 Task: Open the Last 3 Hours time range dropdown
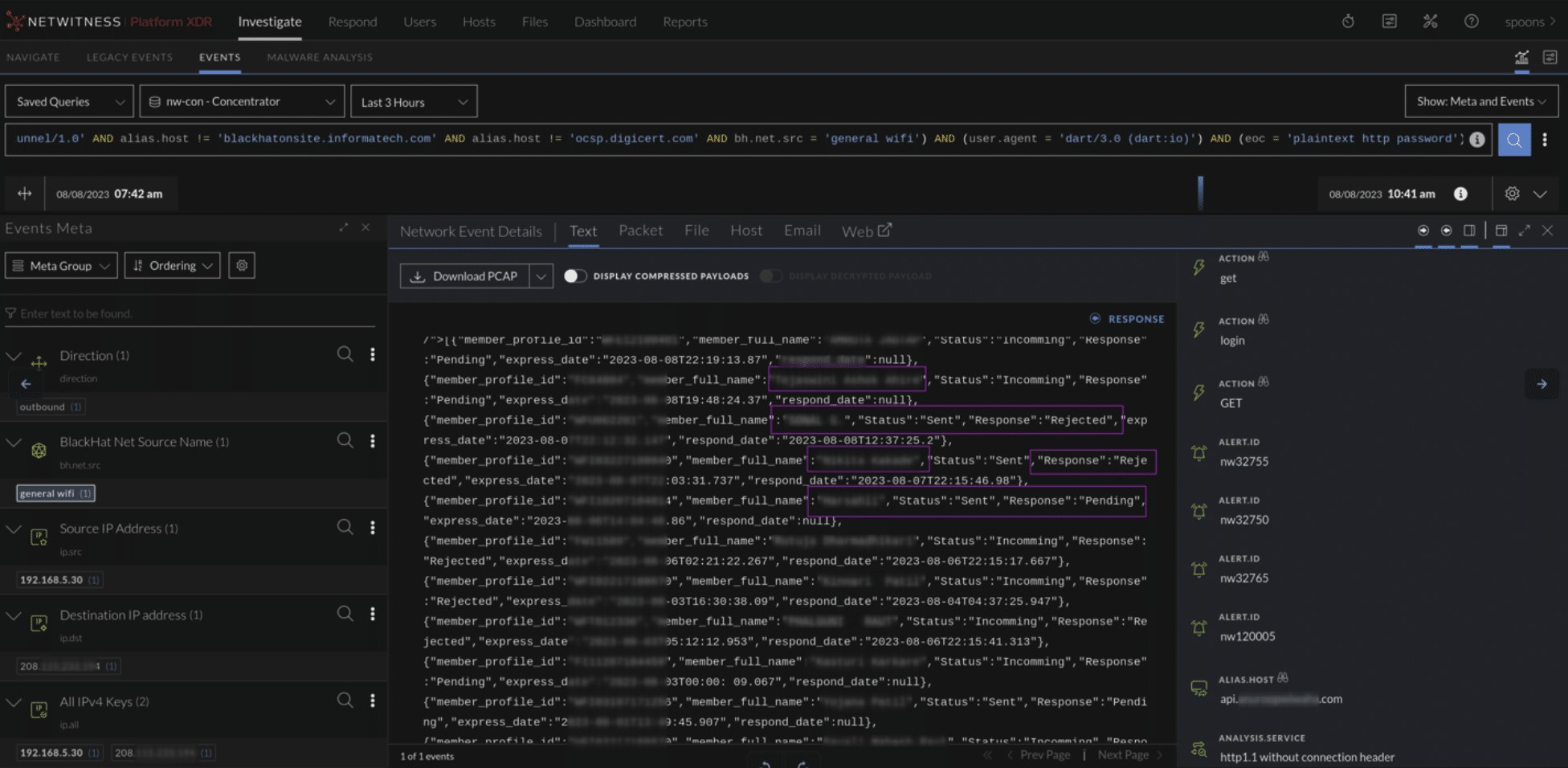[414, 102]
